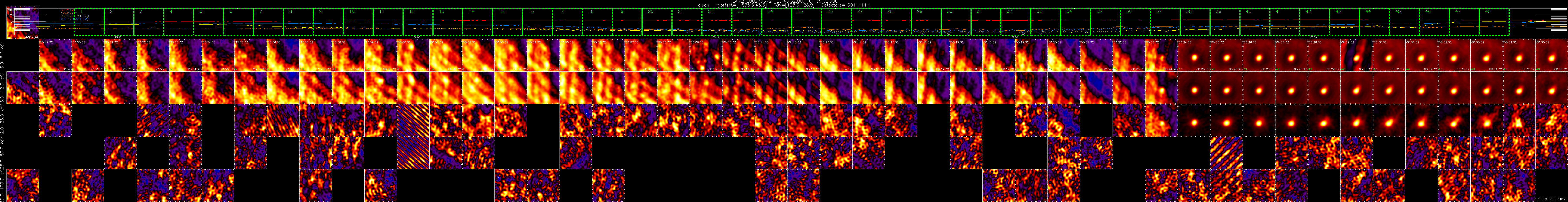Open the 3.0-6.0 keV image at 00:01:32
The height and width of the screenshot is (202, 1568).
coord(445,56)
